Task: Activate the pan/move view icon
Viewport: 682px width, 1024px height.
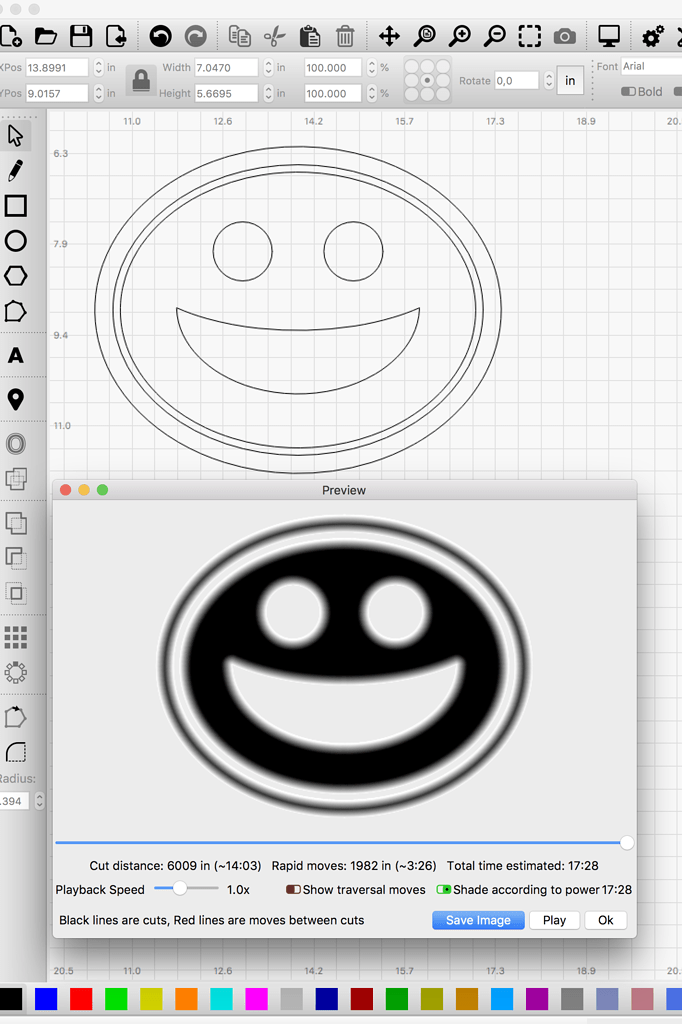Action: coord(389,36)
